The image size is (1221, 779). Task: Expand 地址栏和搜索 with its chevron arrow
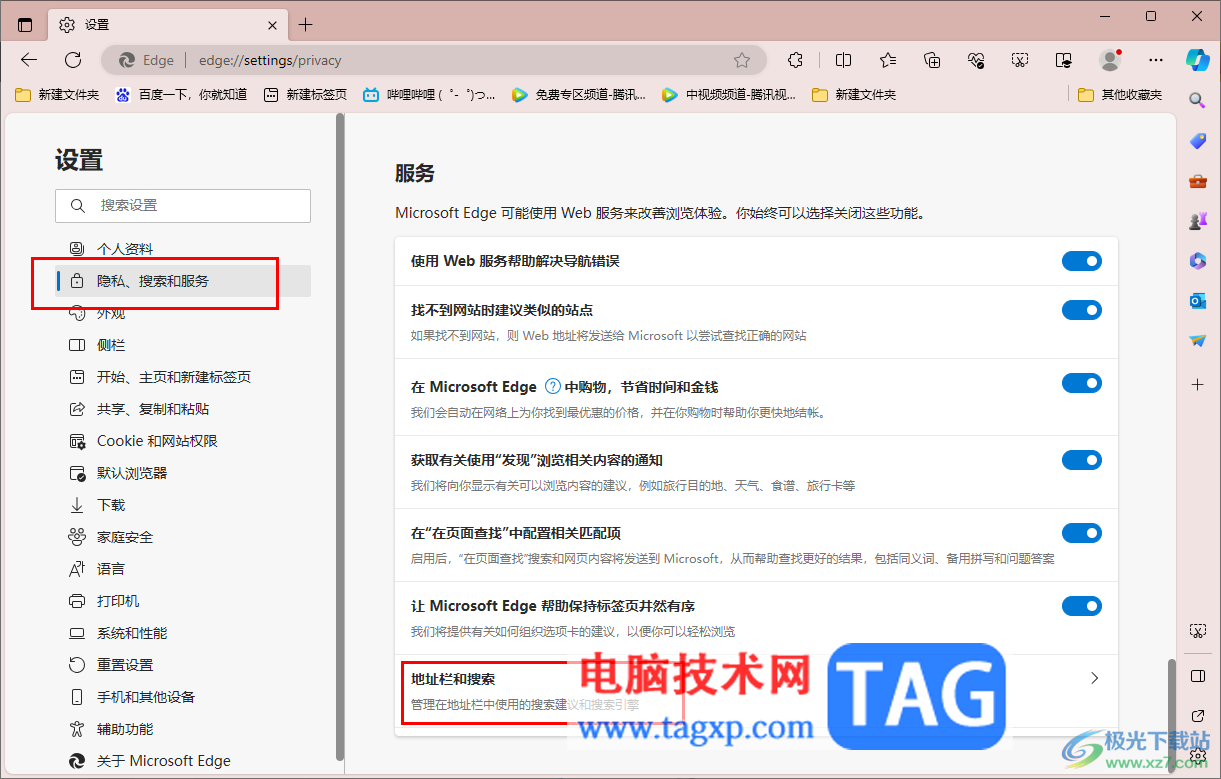(1094, 678)
